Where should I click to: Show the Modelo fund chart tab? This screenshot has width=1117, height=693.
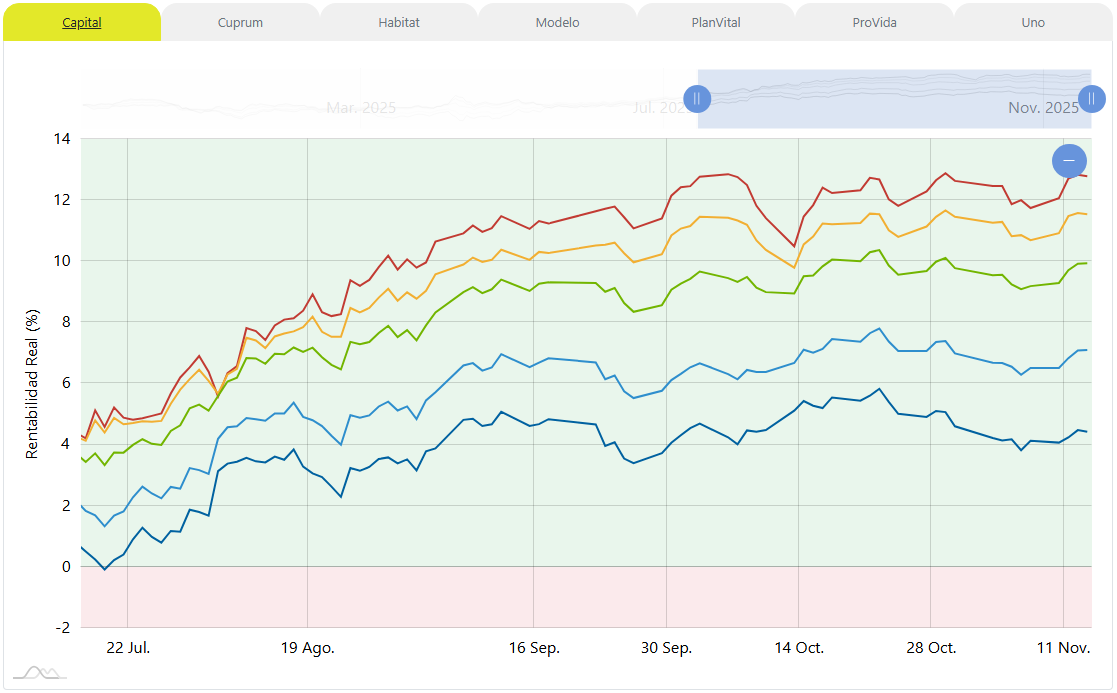(x=557, y=22)
